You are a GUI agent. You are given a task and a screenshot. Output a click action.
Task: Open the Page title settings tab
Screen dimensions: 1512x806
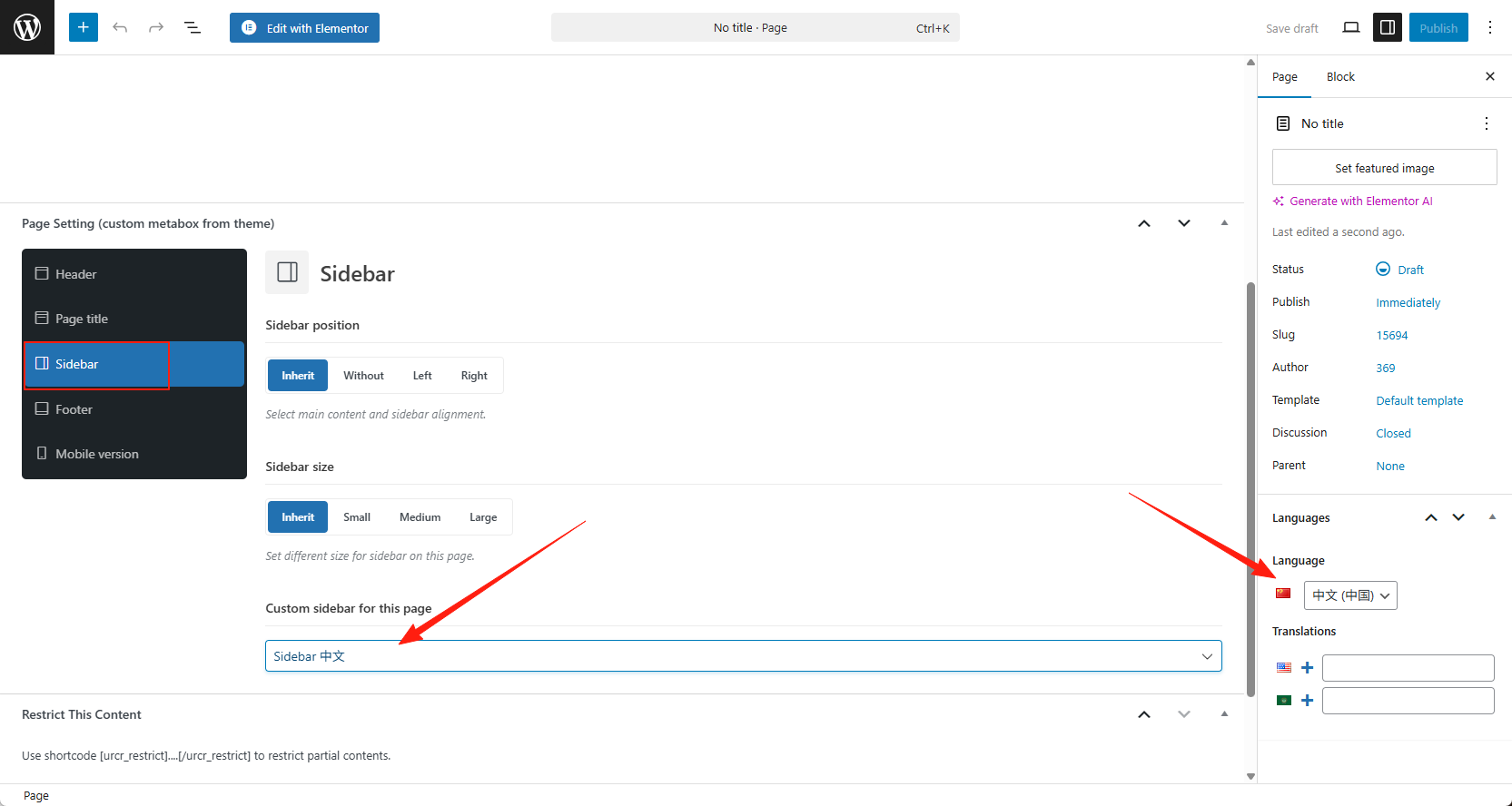133,319
